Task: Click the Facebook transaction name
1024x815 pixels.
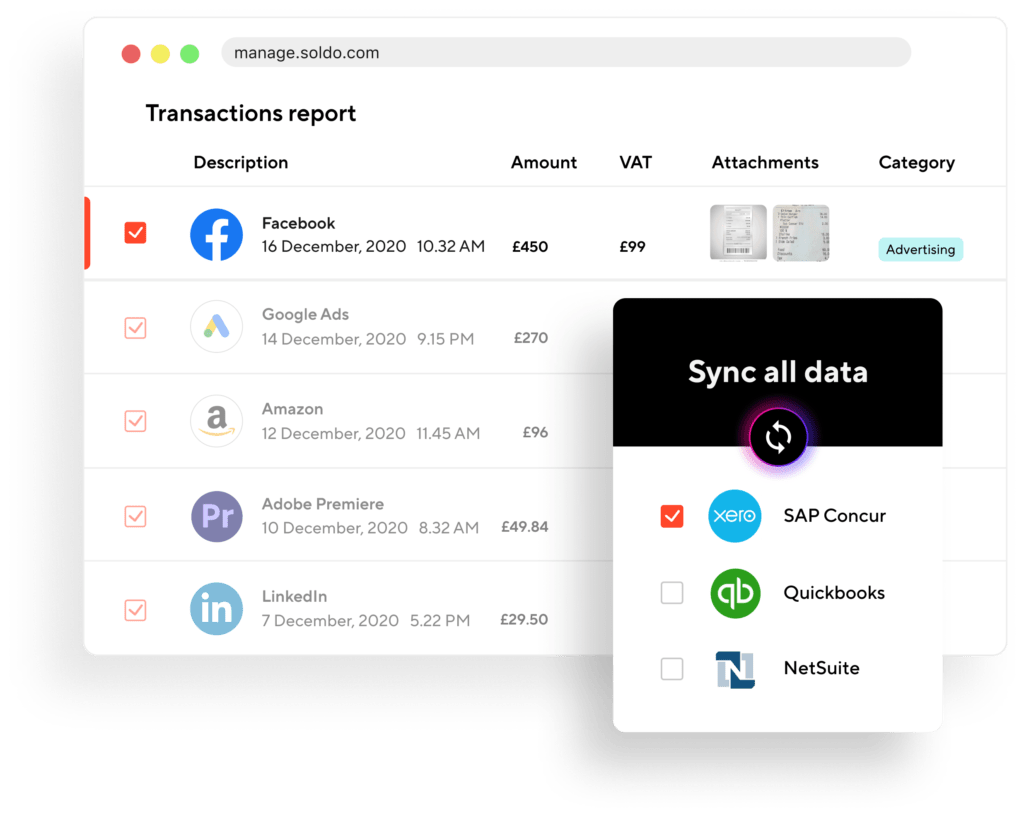Action: (298, 223)
